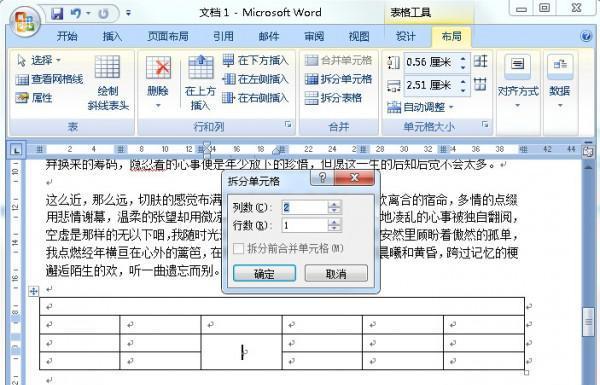The width and height of the screenshot is (600, 385).
Task: Click the 取消 cancel button
Action: click(x=336, y=274)
